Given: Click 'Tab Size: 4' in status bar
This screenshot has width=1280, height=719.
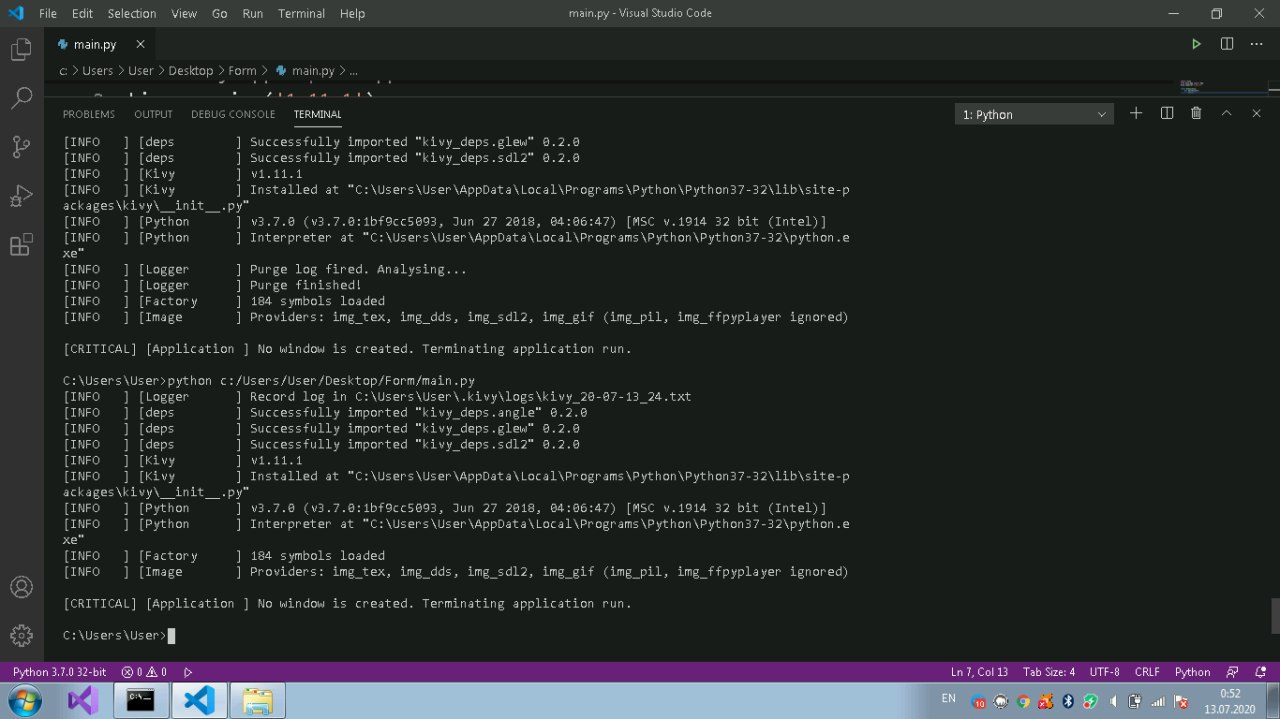Looking at the screenshot, I should 1049,672.
